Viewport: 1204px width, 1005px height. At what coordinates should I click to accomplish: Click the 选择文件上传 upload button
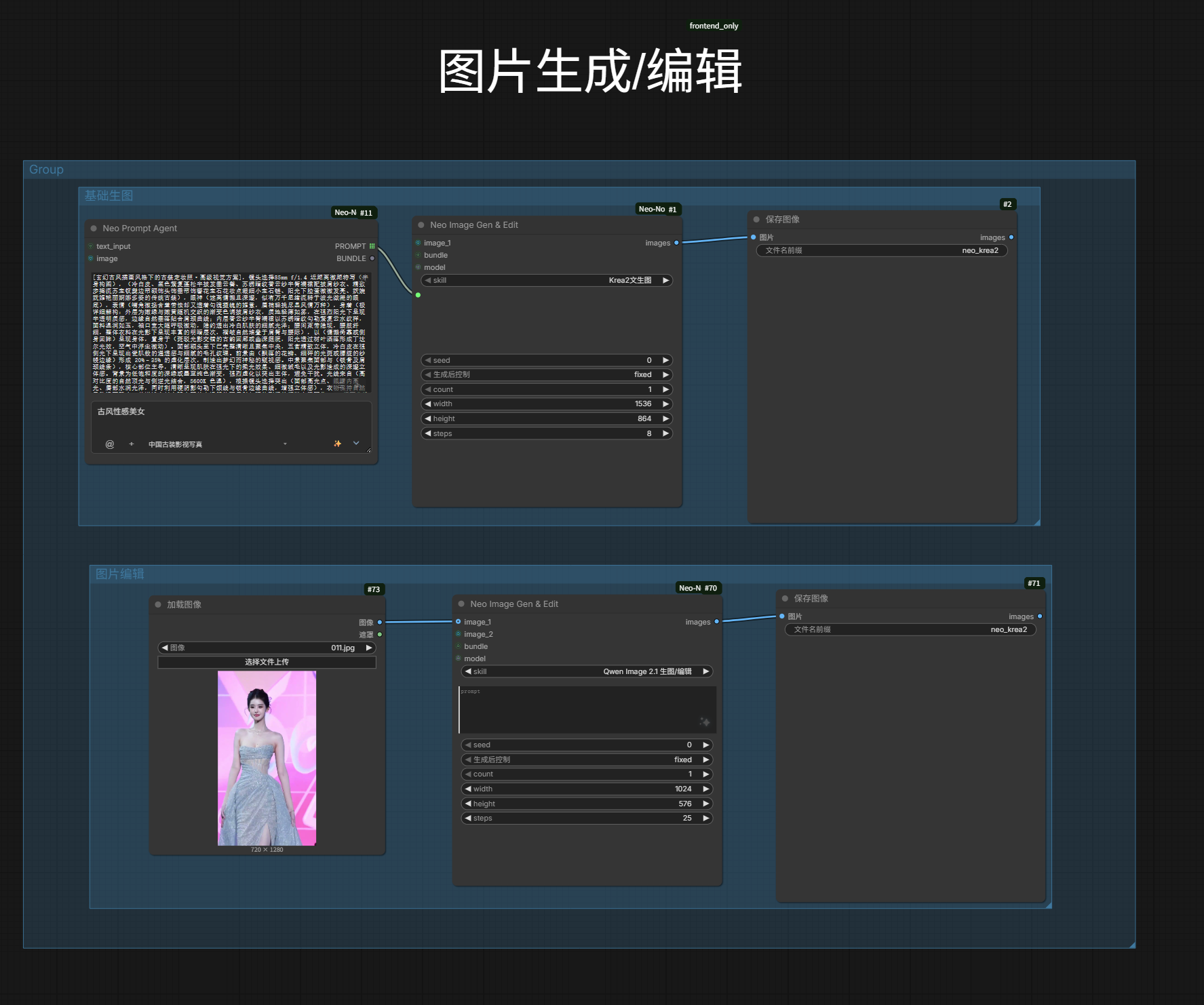(267, 662)
